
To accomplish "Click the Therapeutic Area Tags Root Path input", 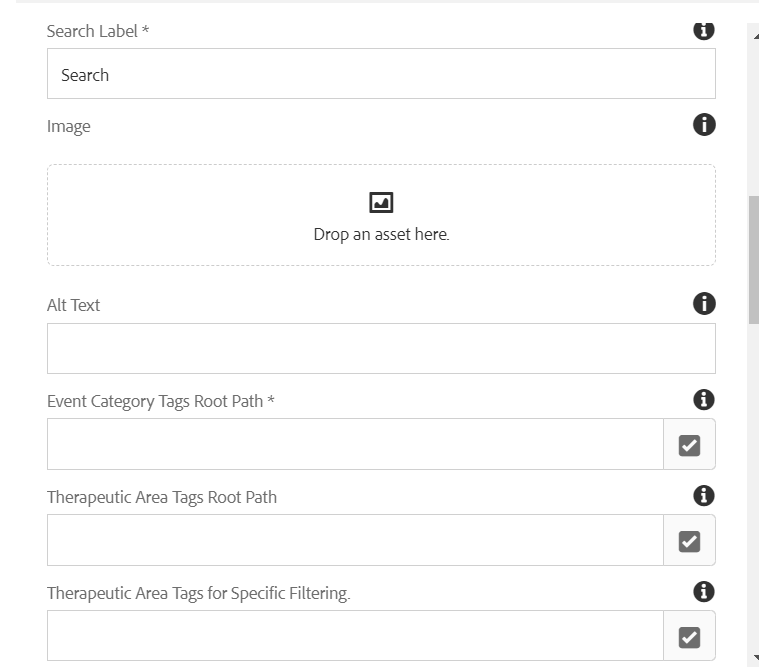I will coord(355,540).
